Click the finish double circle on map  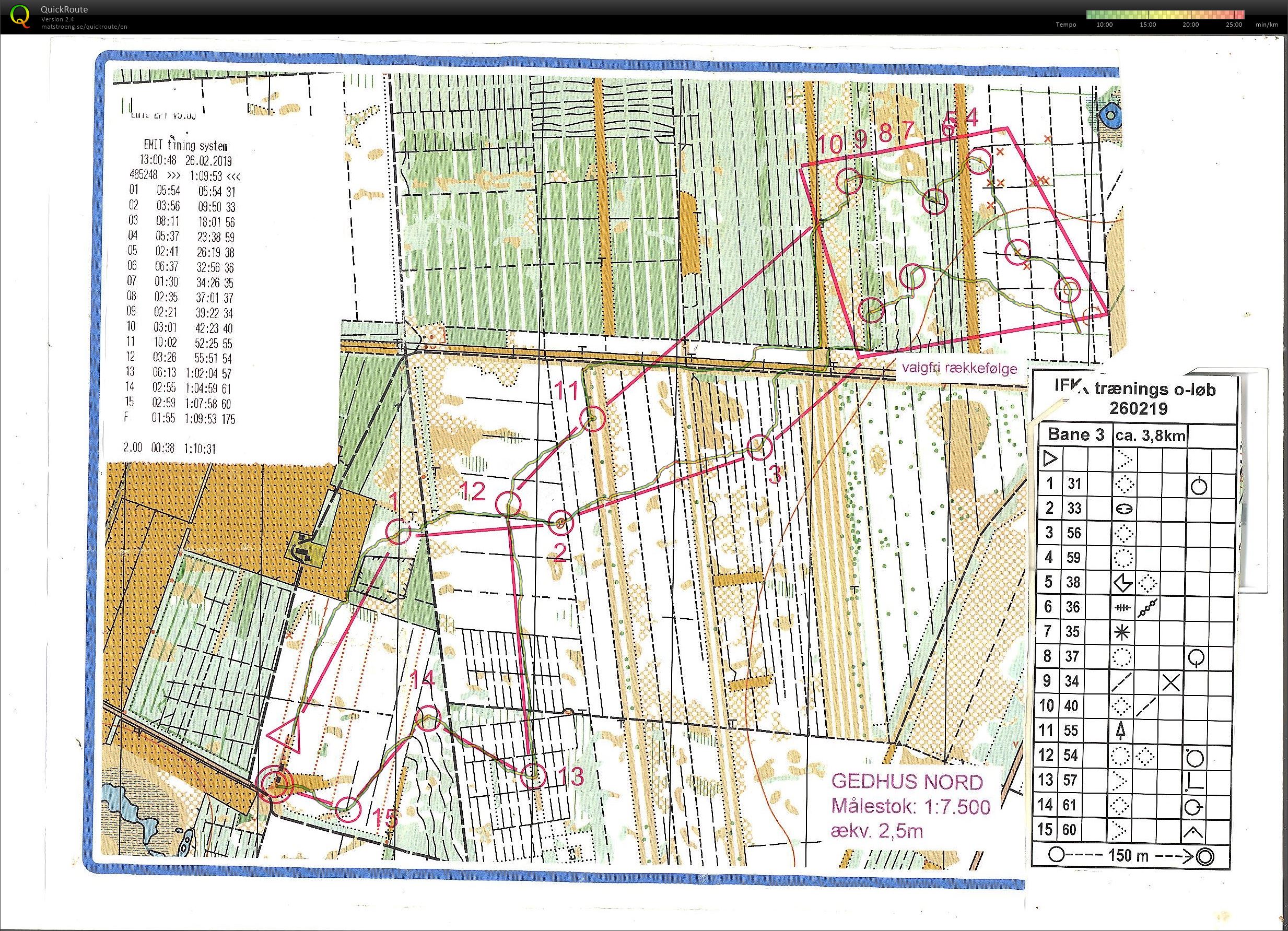click(276, 784)
